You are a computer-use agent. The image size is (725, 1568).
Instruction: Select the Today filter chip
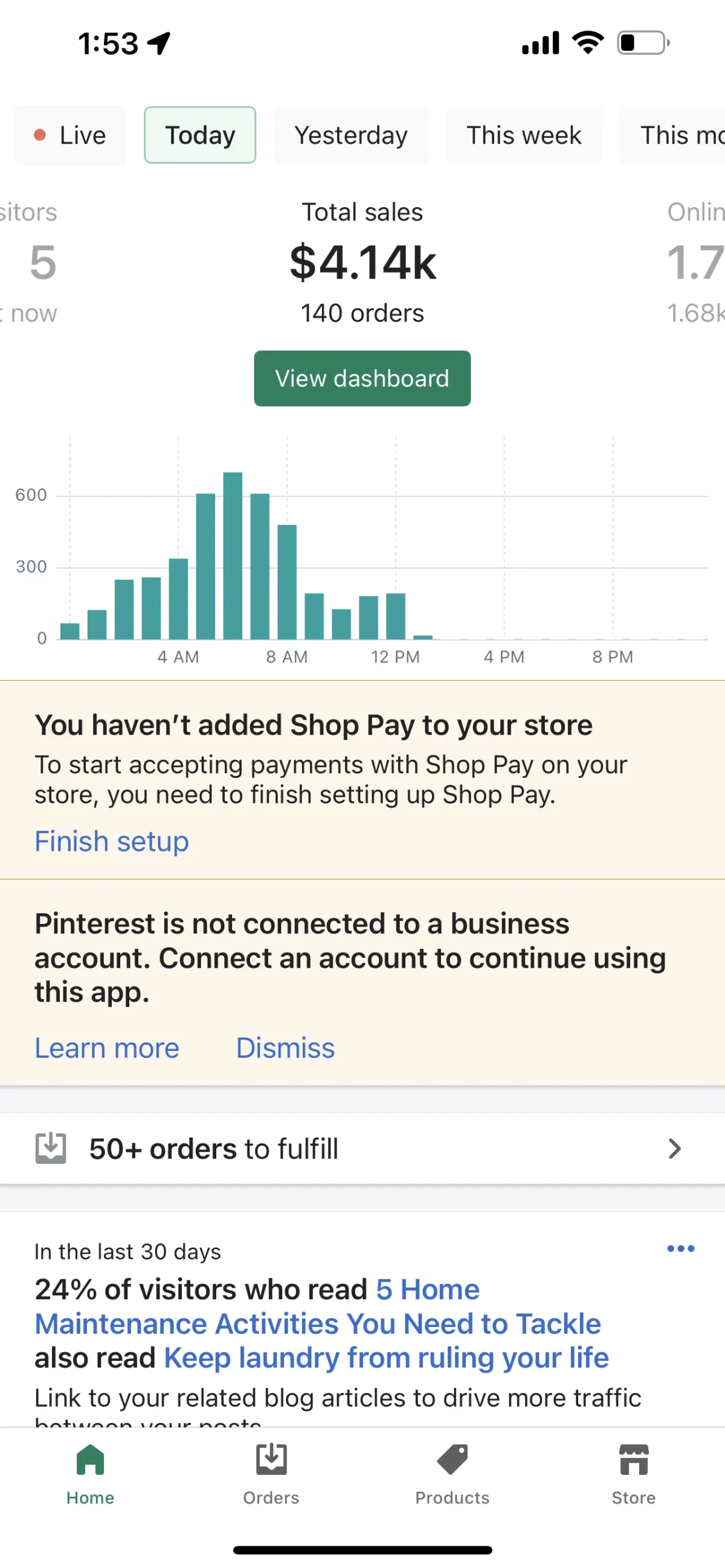pyautogui.click(x=200, y=135)
